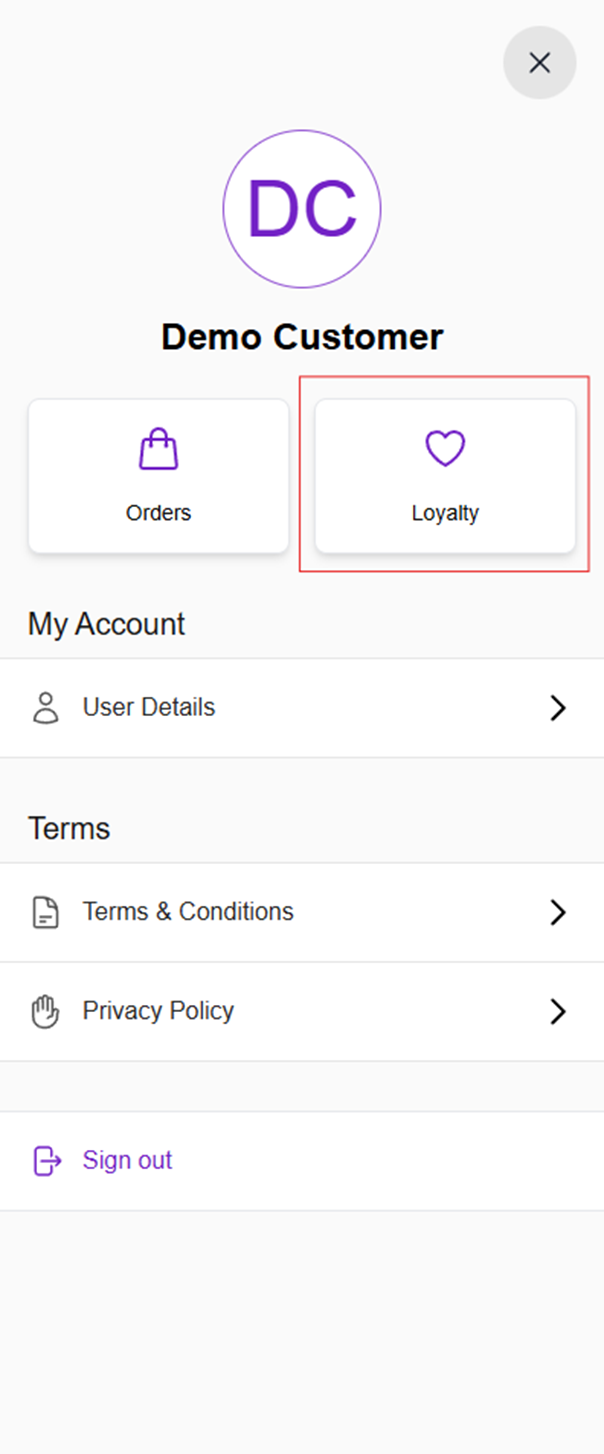Close the account panel with the X button
Image resolution: width=604 pixels, height=1454 pixels.
pyautogui.click(x=540, y=63)
